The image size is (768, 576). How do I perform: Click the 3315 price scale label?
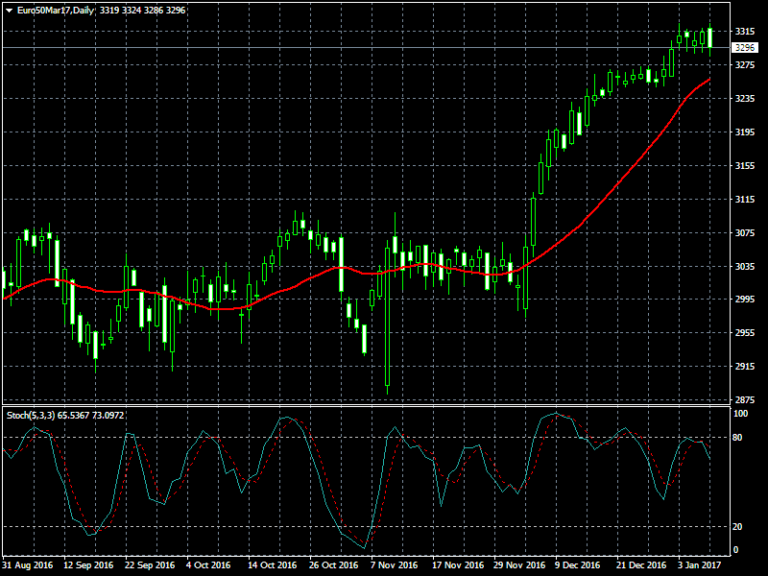coord(744,31)
